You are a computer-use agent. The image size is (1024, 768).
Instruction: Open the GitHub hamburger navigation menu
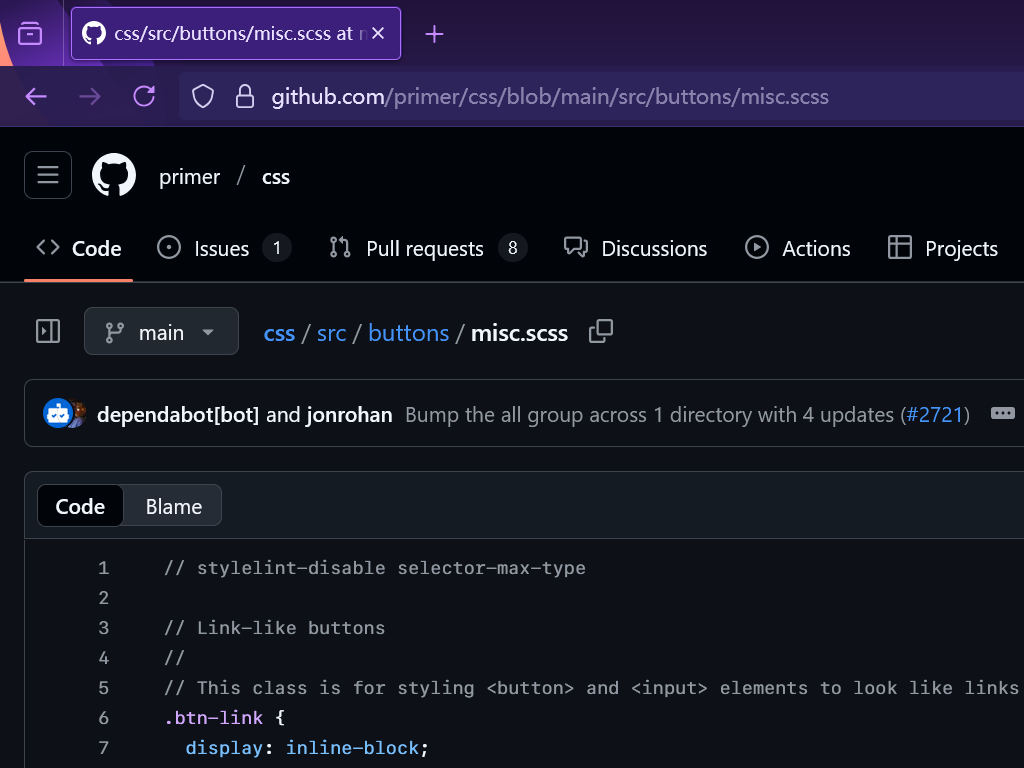[x=48, y=176]
